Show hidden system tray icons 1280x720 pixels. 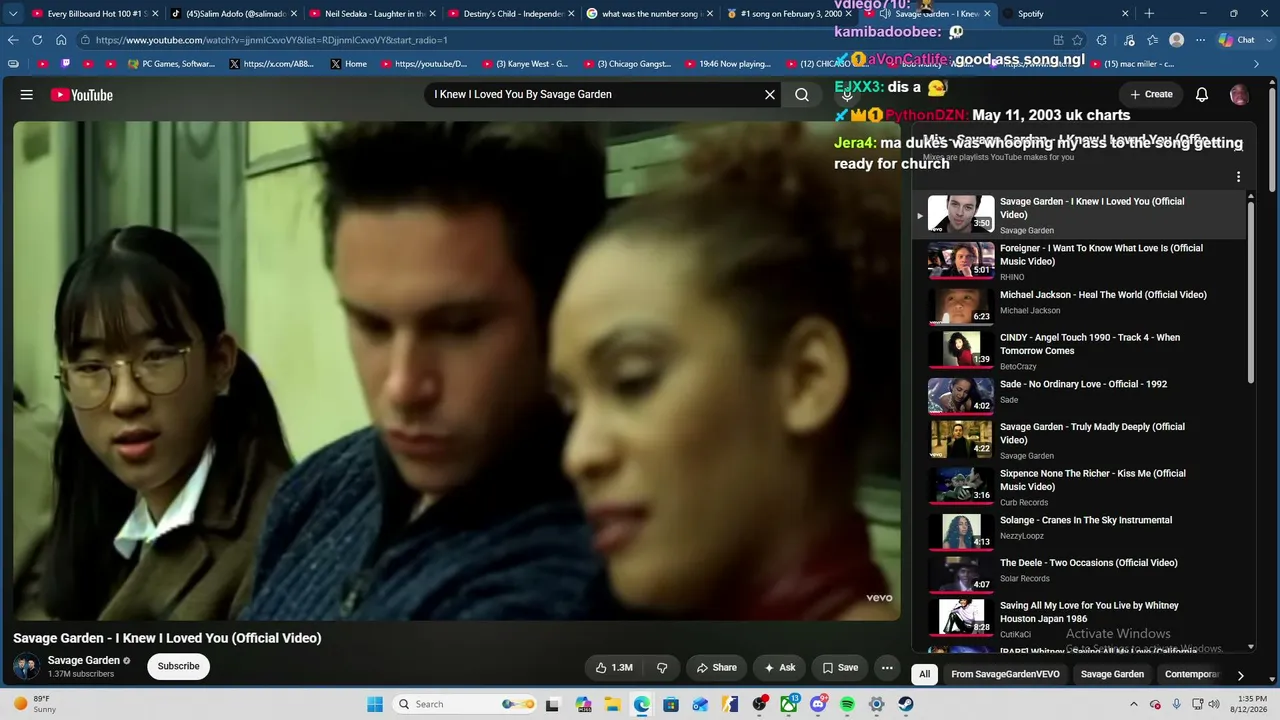click(x=1136, y=704)
